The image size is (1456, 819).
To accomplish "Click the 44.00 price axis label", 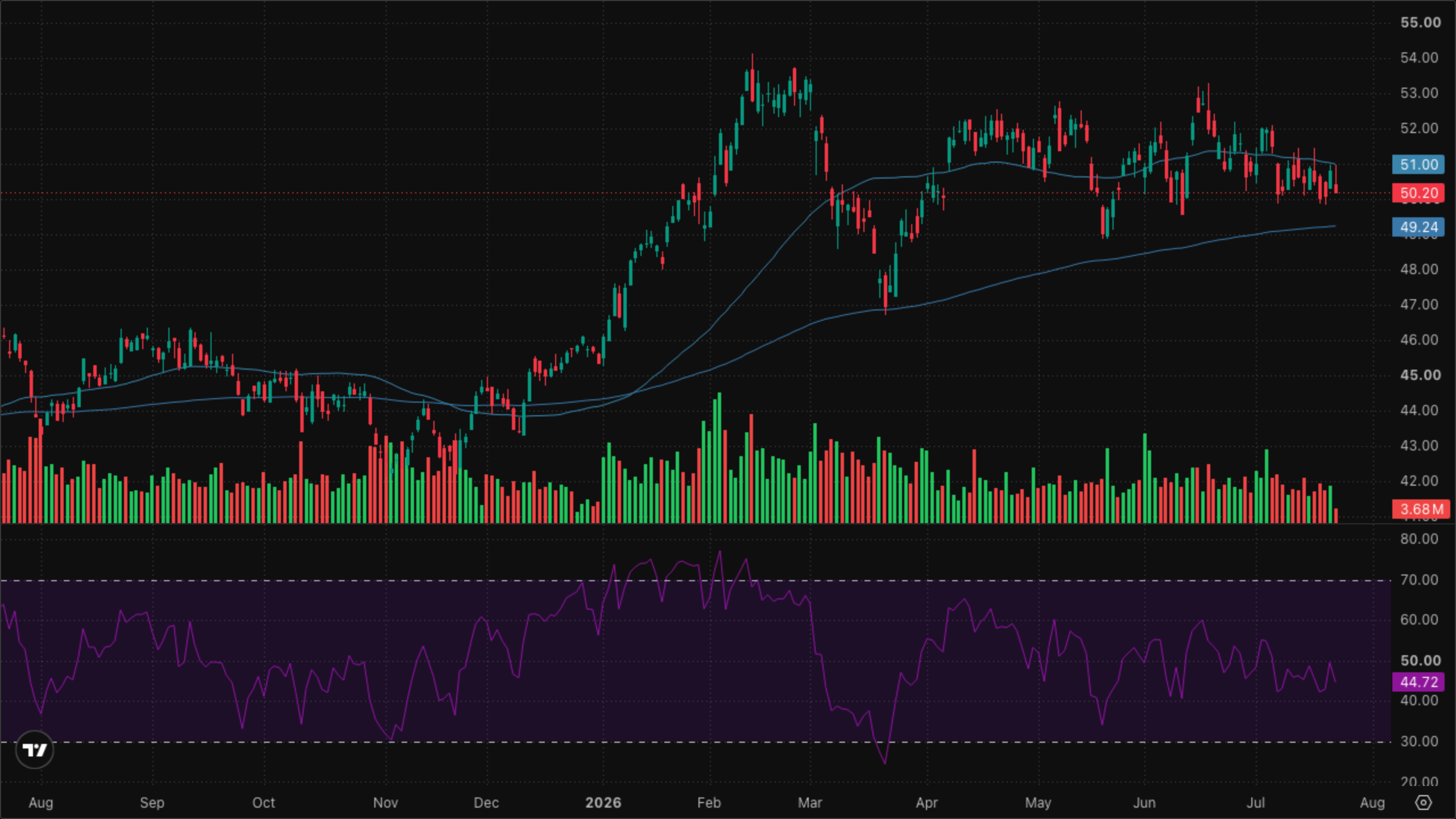I will tap(1419, 411).
